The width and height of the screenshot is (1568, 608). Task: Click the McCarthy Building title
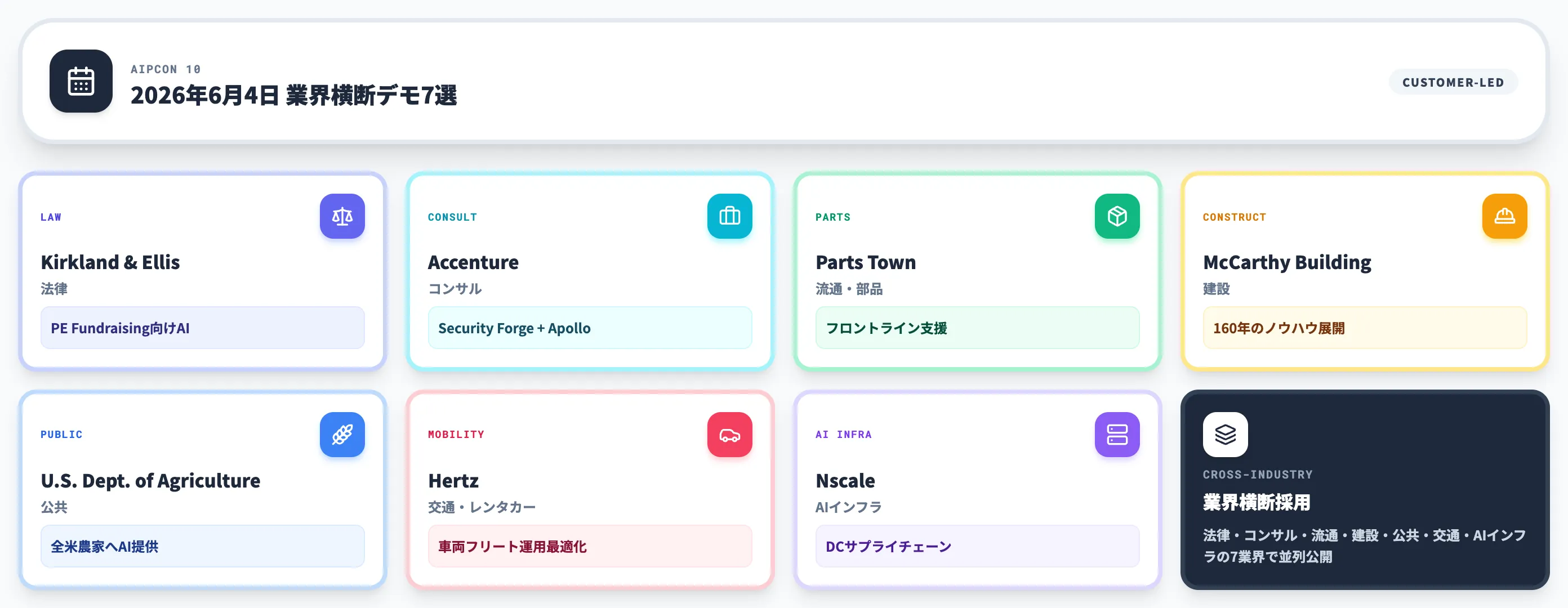point(1287,262)
